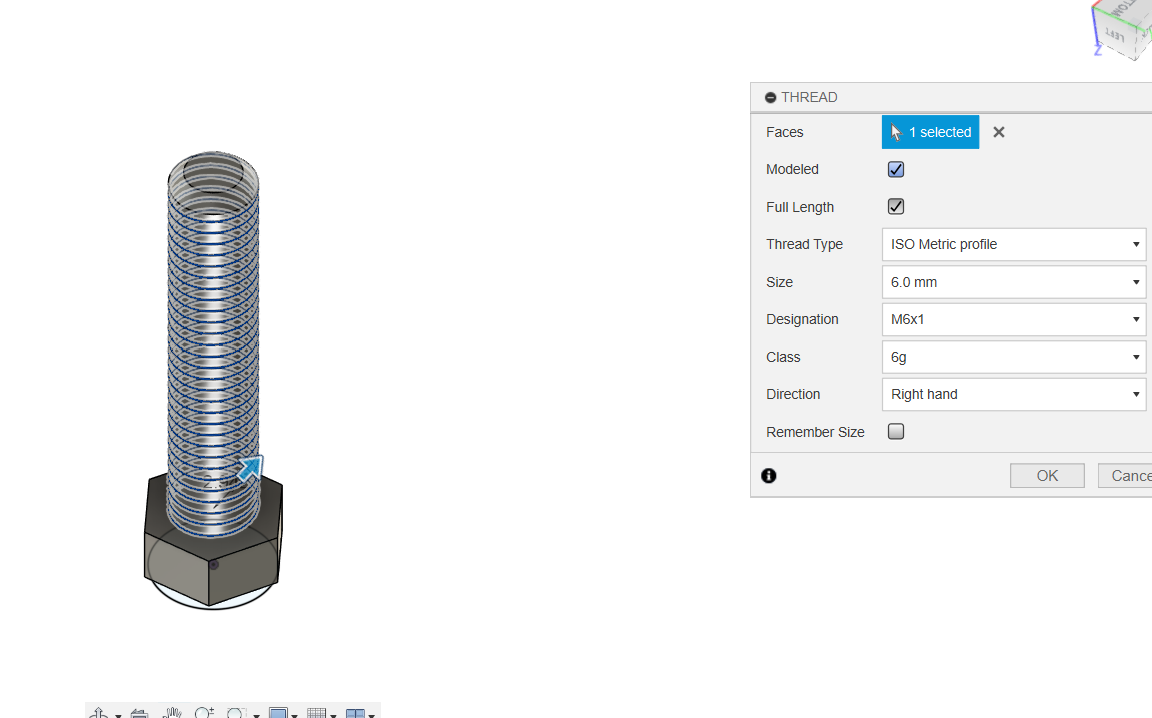The image size is (1152, 718).
Task: Select the Zoom Window tool
Action: coord(237,713)
